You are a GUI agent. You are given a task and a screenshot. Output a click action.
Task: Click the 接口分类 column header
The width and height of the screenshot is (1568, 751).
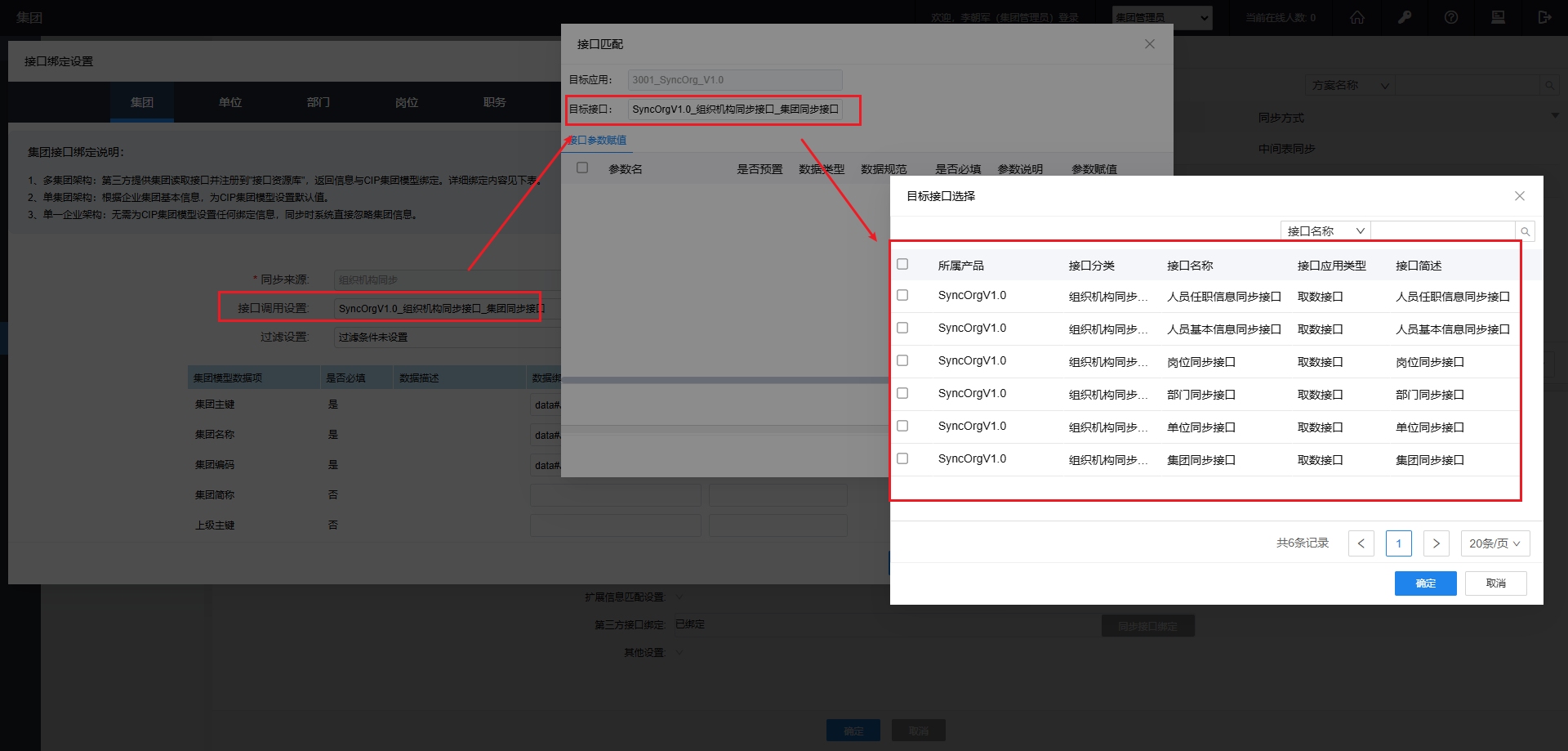click(x=1092, y=266)
